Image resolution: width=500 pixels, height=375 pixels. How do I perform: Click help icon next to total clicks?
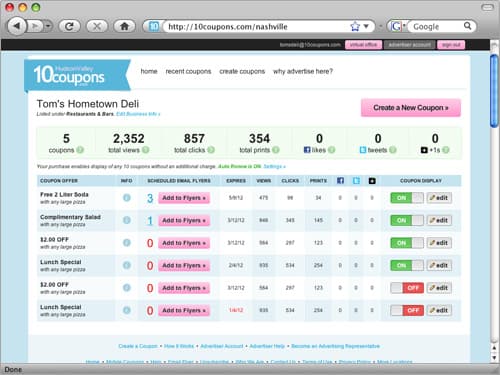pyautogui.click(x=211, y=150)
